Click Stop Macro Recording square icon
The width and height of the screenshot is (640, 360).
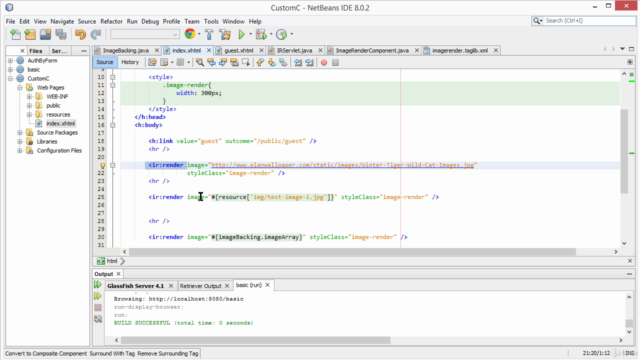[336, 63]
